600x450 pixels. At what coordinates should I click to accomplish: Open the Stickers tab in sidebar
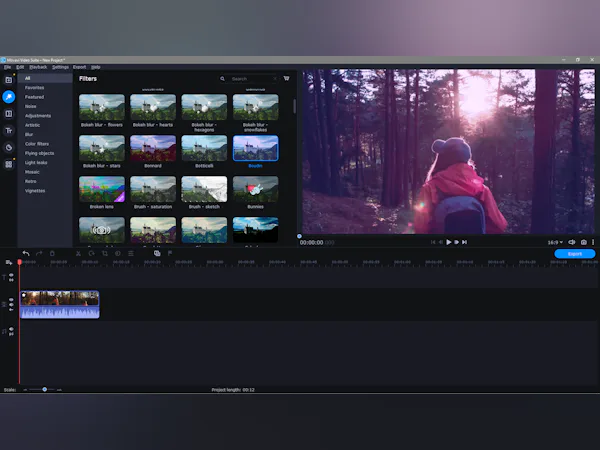click(8, 147)
